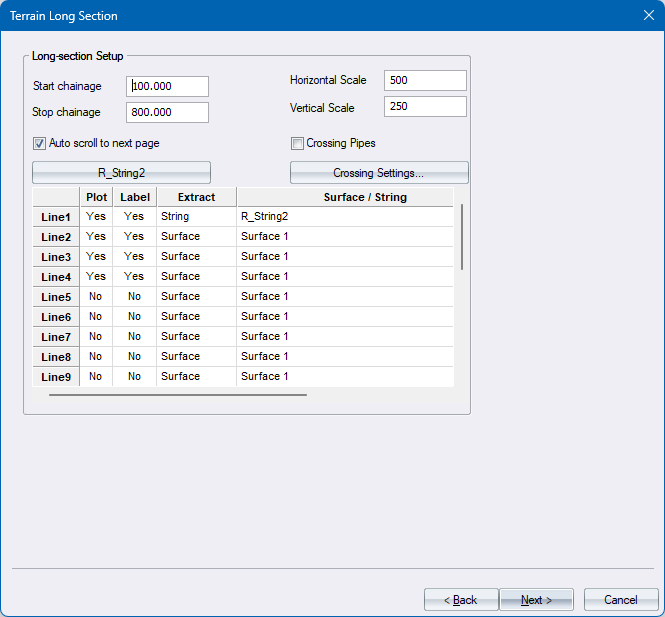Click the Start chainage input field
The image size is (665, 617).
(x=168, y=87)
